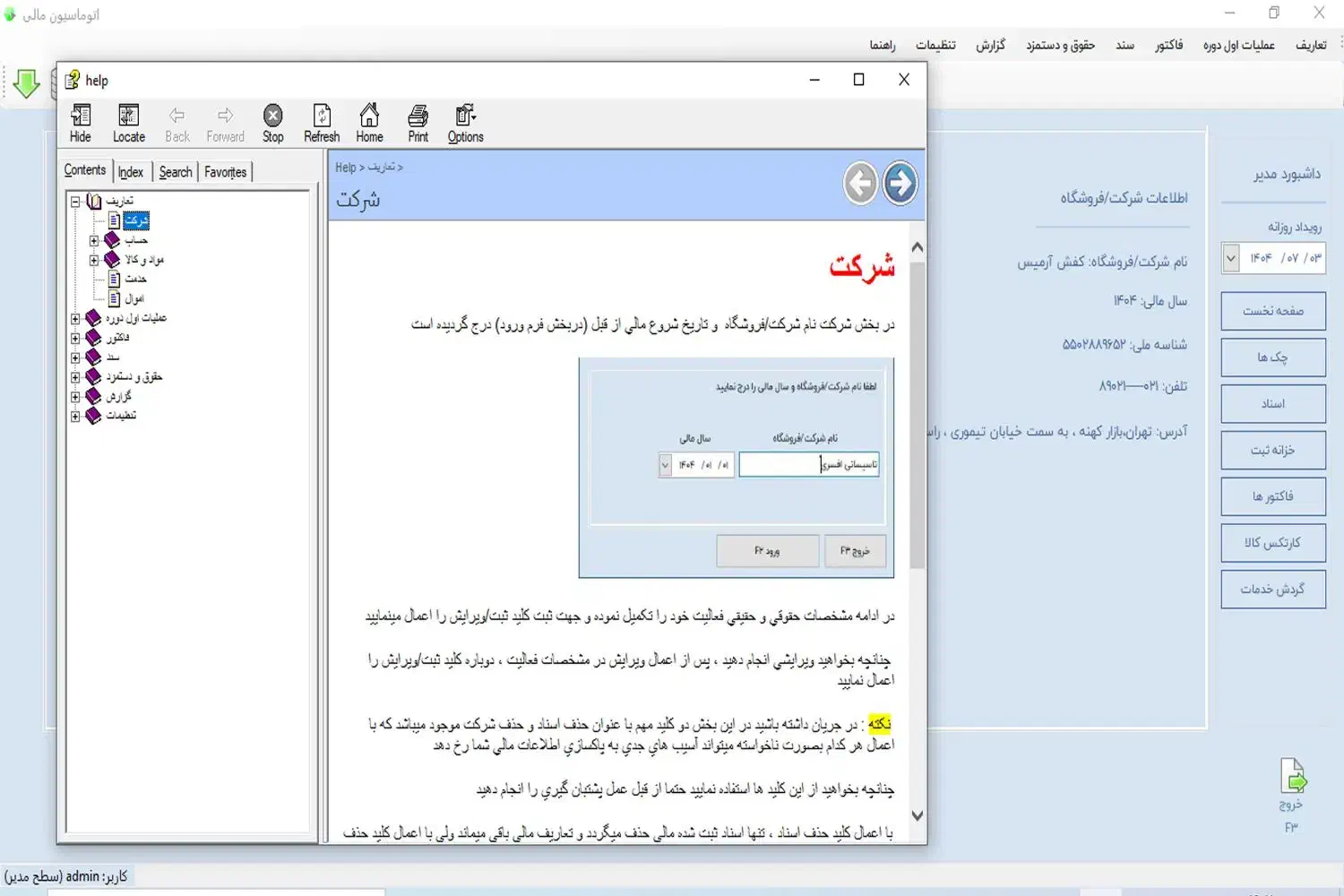Go to Home page in help
The width and height of the screenshot is (1344, 896).
coord(369,123)
